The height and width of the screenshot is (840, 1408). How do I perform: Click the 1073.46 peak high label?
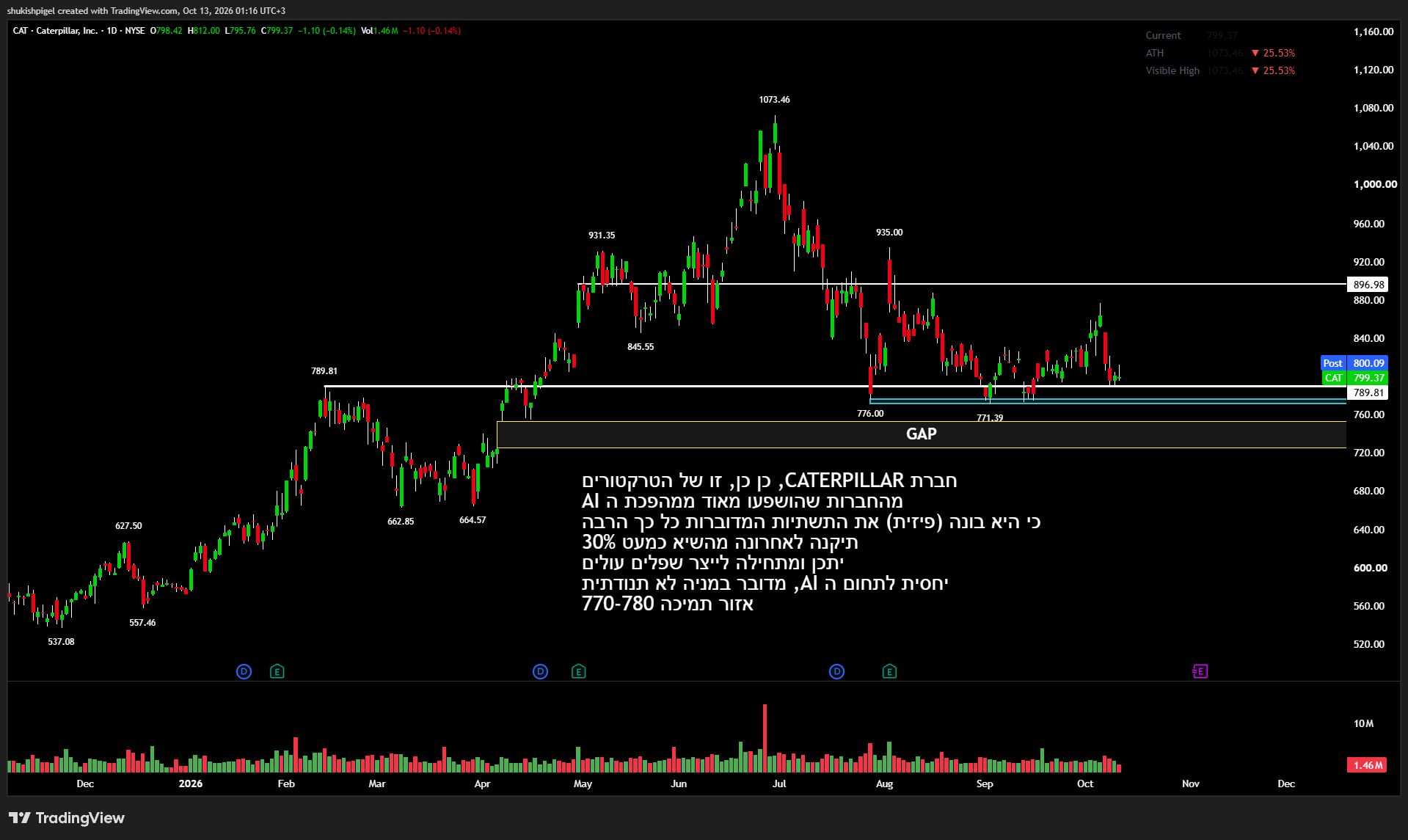774,100
